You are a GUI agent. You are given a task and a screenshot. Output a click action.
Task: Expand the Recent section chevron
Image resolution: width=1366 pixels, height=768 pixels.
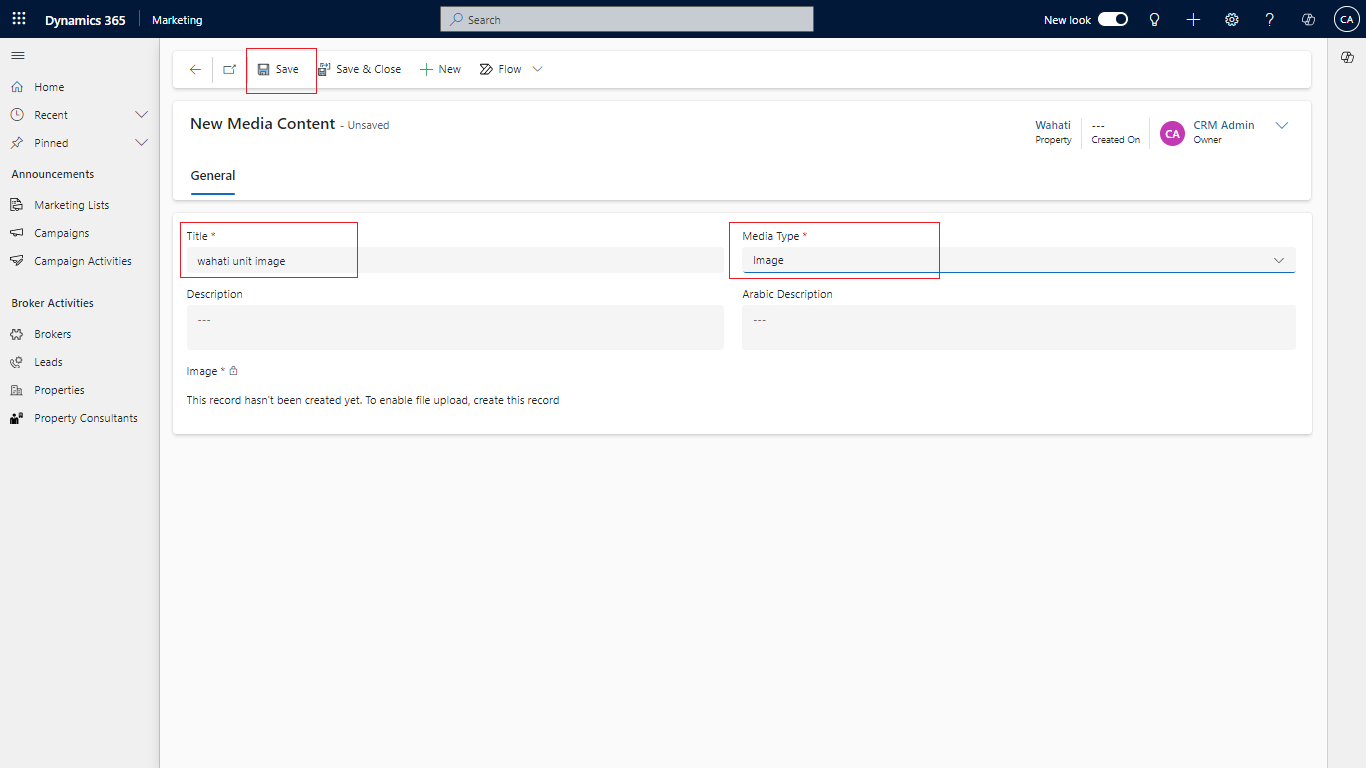141,115
